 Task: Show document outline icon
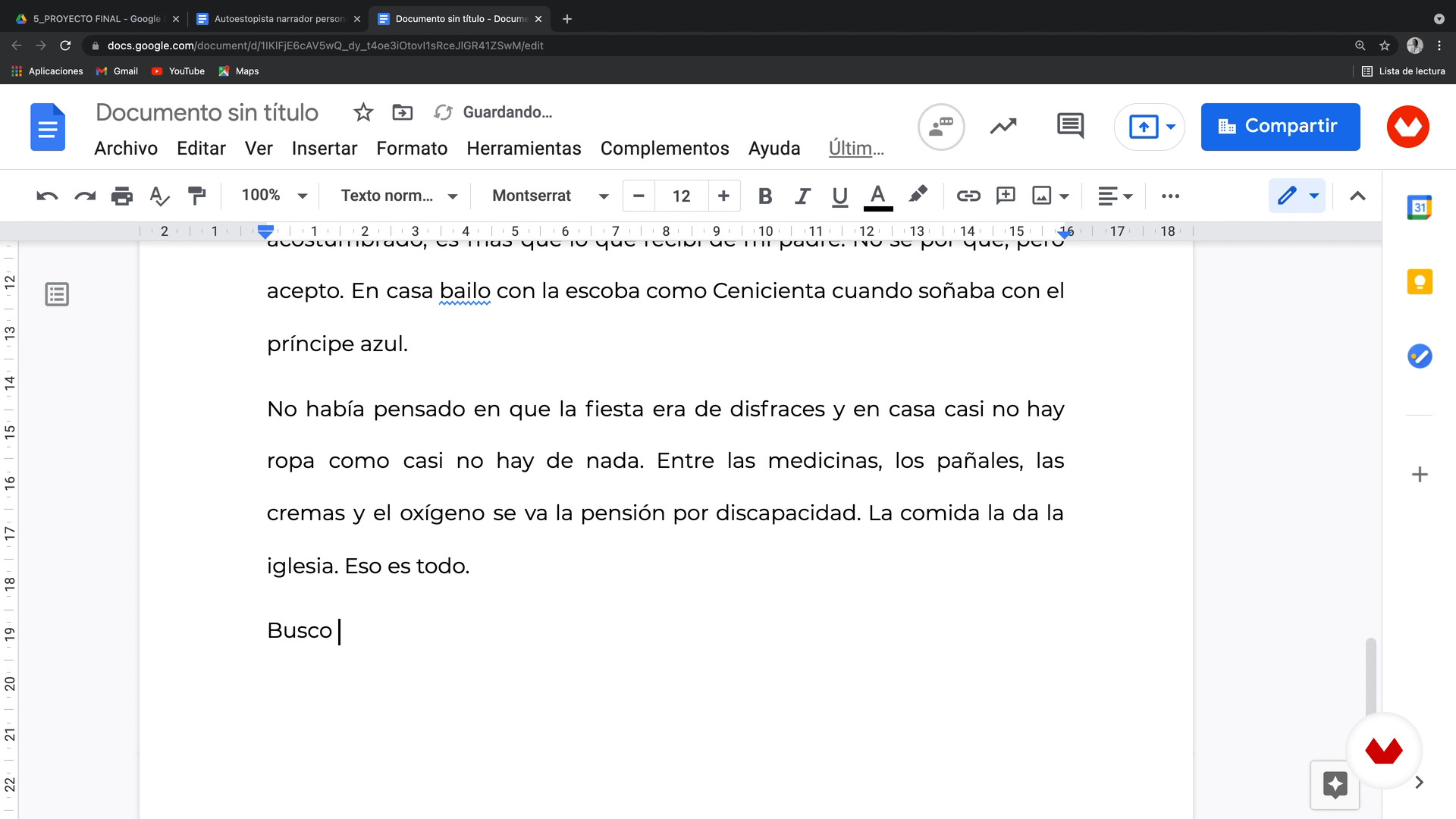click(x=57, y=294)
